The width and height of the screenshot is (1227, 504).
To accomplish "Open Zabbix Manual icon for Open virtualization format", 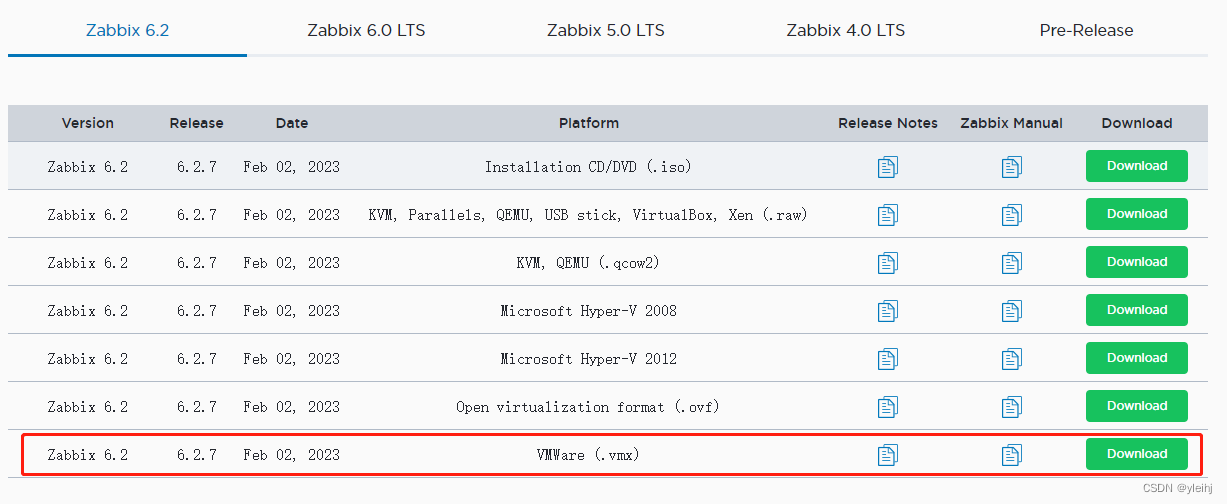I will pyautogui.click(x=1011, y=407).
